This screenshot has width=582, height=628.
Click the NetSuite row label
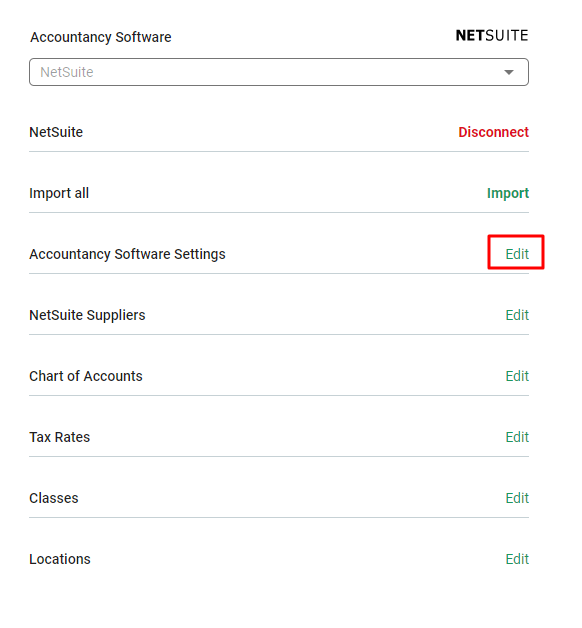tap(56, 132)
